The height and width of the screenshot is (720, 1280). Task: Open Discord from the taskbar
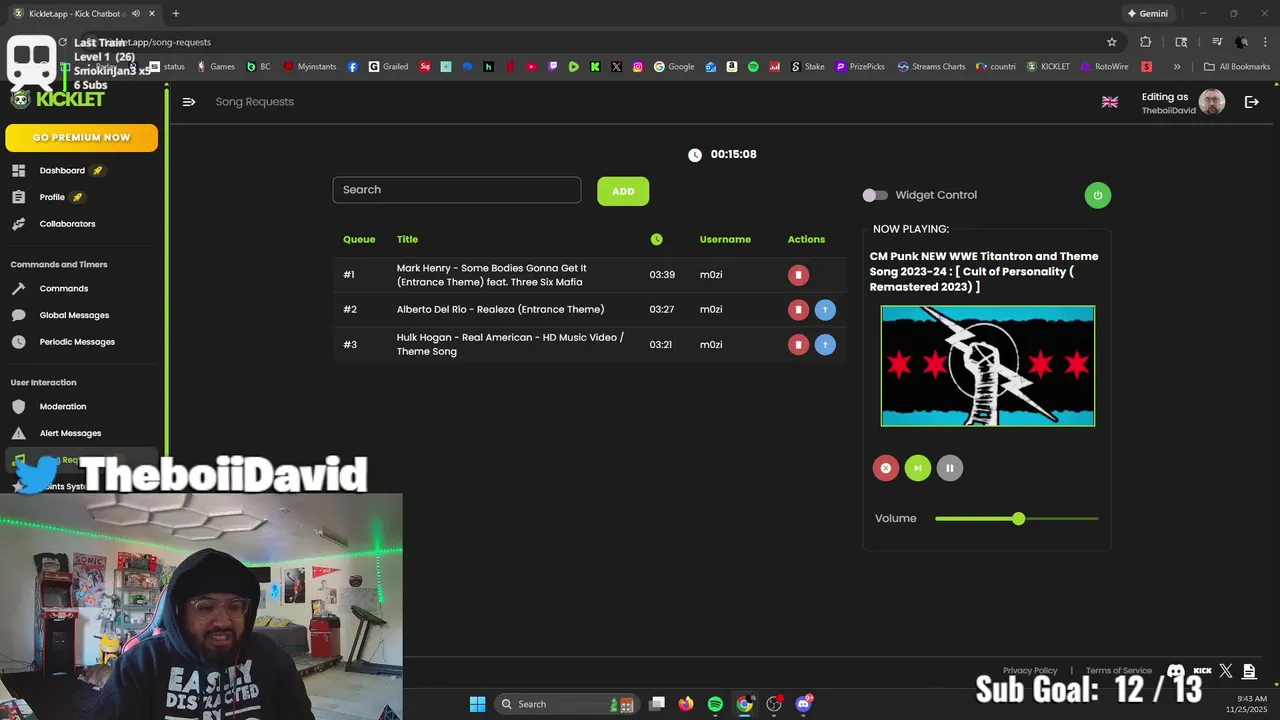803,704
